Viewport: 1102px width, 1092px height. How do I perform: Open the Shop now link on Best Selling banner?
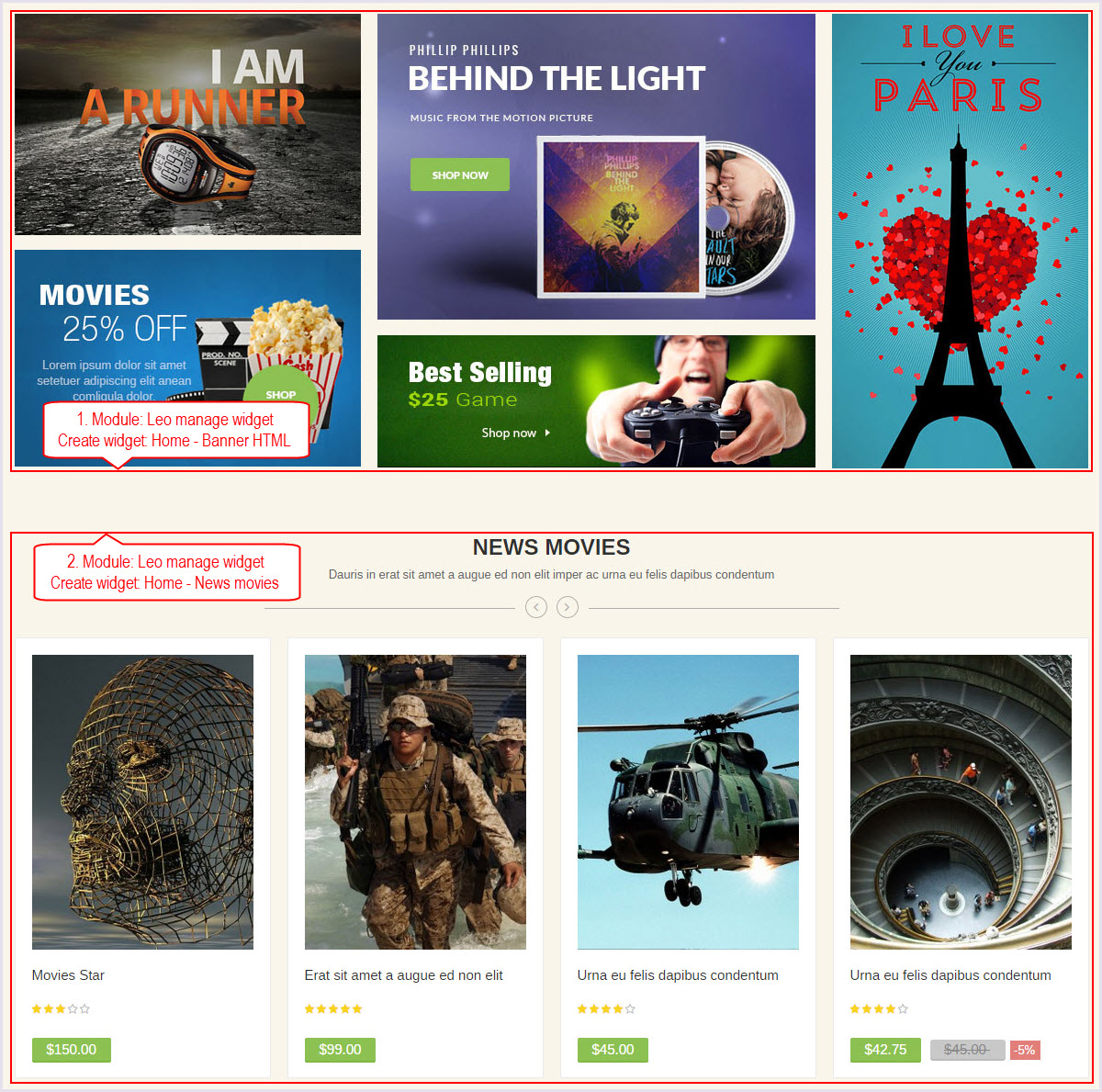[516, 433]
